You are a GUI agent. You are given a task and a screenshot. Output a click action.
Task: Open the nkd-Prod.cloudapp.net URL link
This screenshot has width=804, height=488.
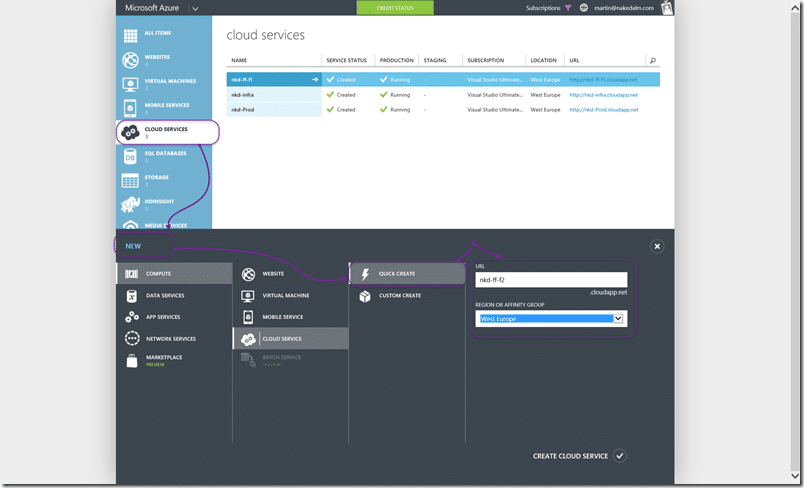point(604,110)
